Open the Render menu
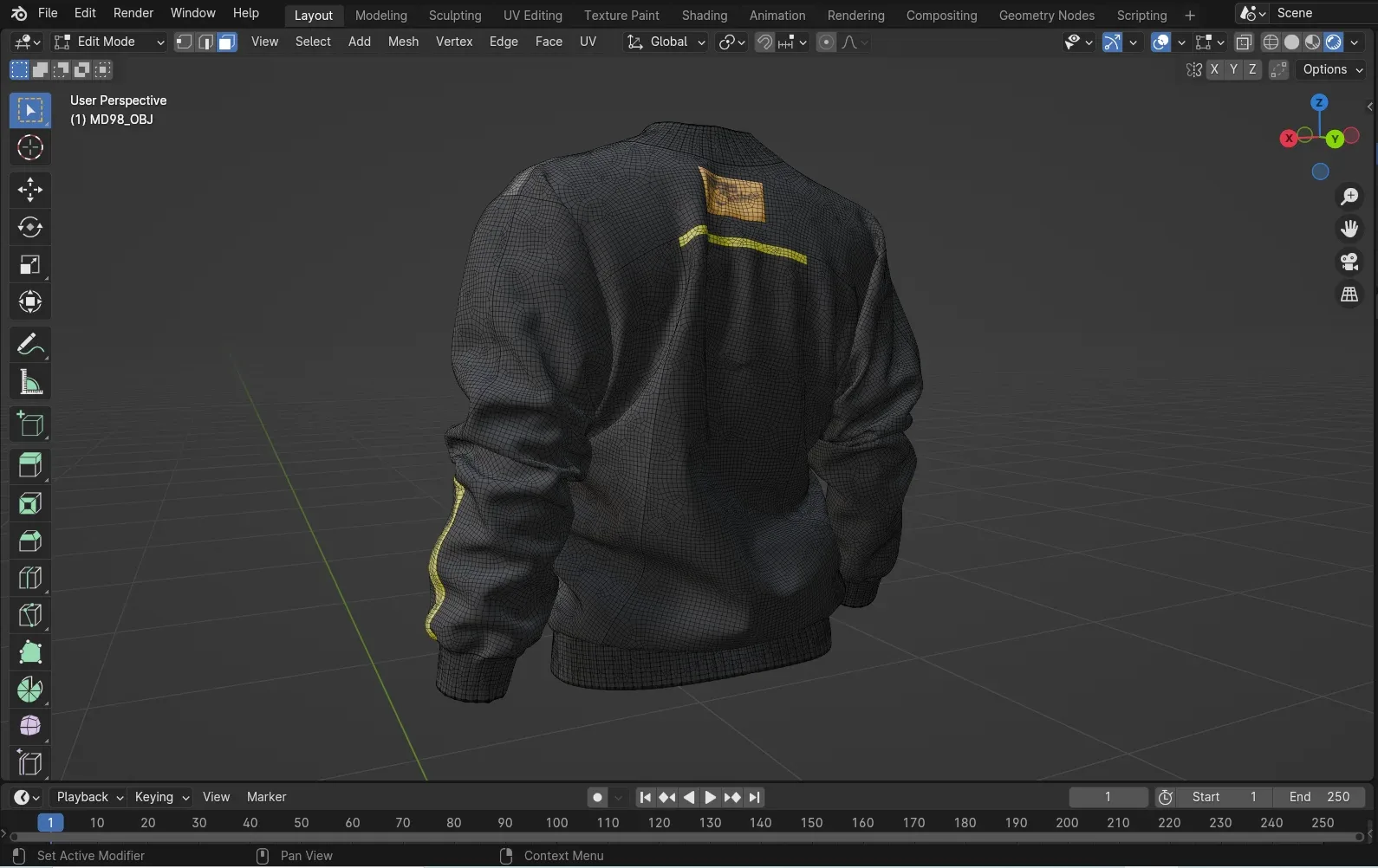1378x868 pixels. [x=133, y=14]
